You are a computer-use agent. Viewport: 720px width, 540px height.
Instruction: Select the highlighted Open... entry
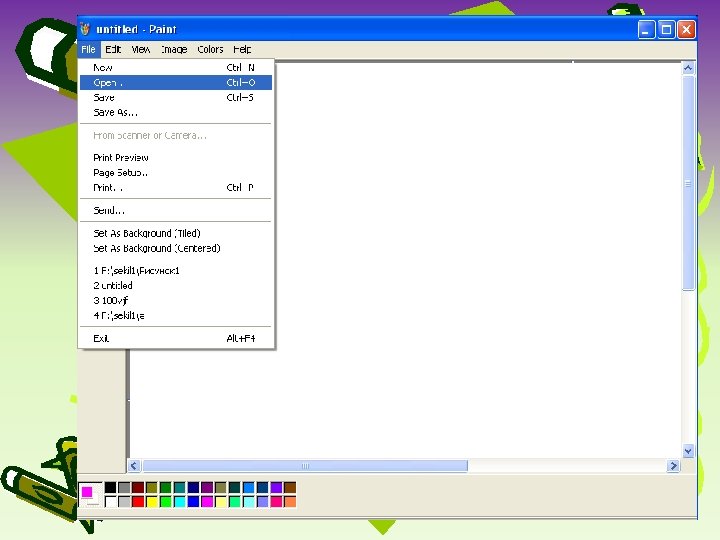click(176, 83)
